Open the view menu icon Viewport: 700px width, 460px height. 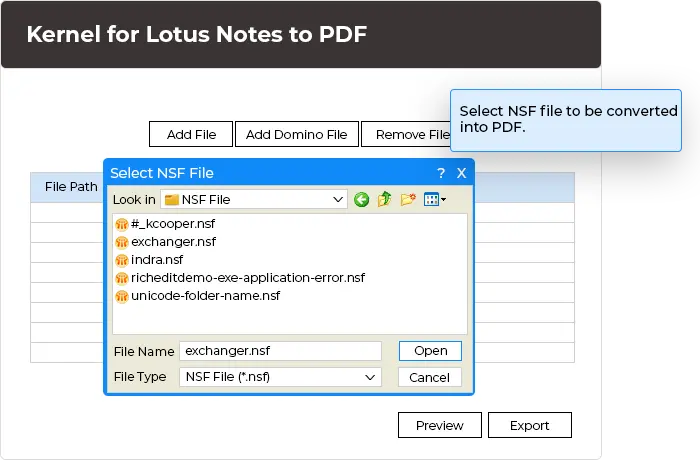(434, 199)
